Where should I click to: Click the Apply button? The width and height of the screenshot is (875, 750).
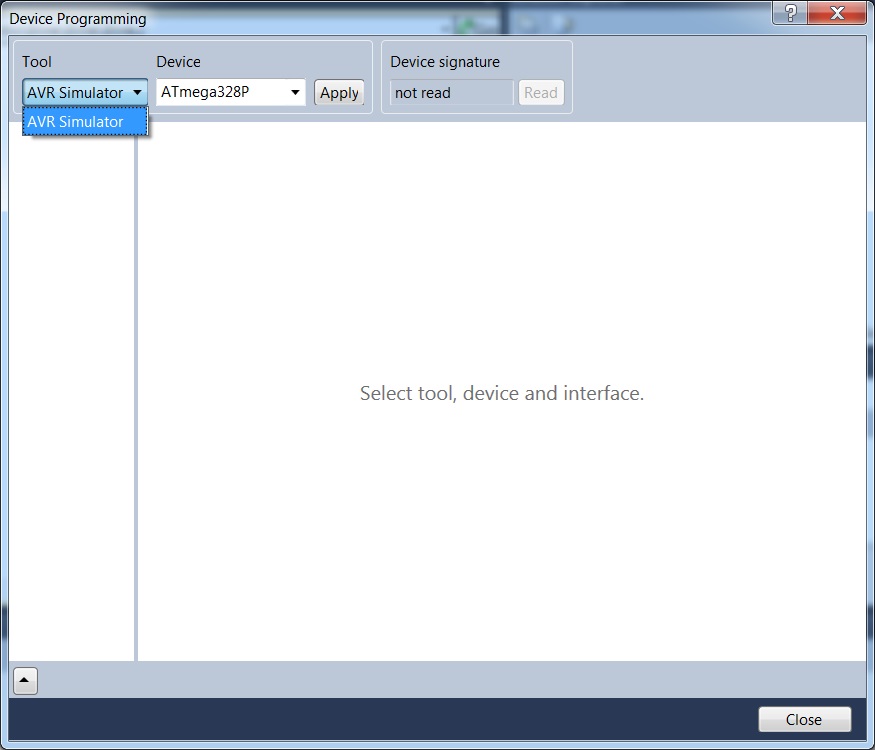click(339, 93)
